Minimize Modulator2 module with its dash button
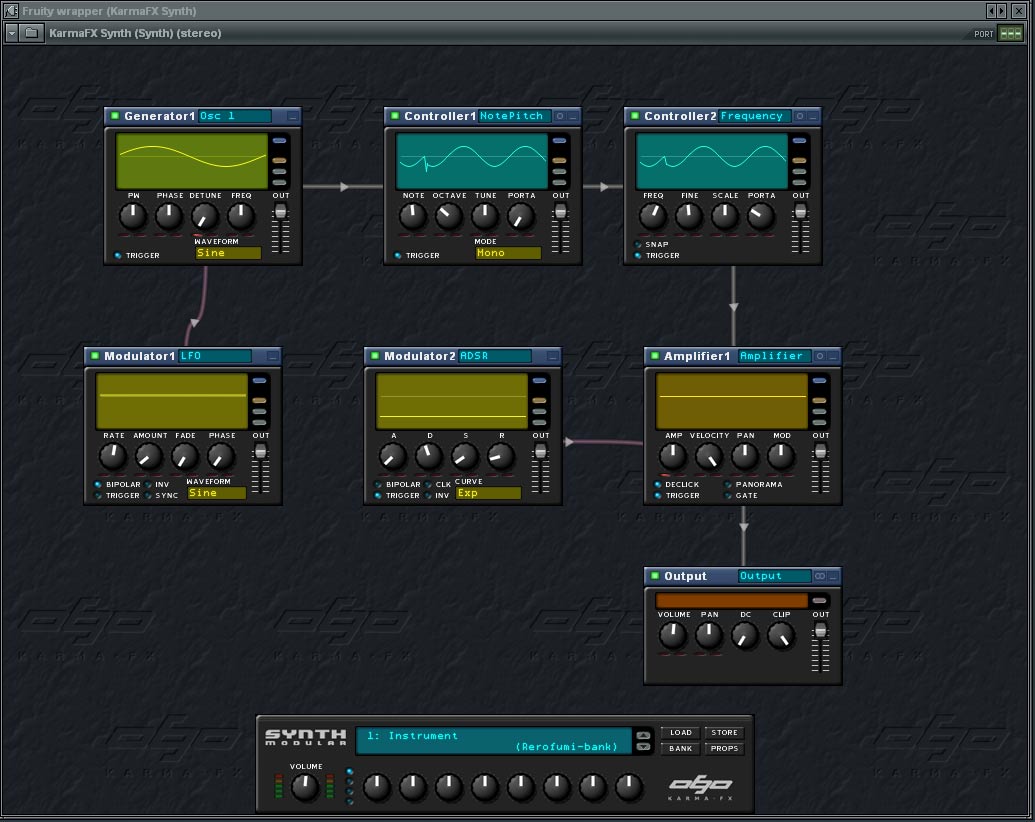Screen dimensions: 1035x822 pyautogui.click(x=552, y=357)
